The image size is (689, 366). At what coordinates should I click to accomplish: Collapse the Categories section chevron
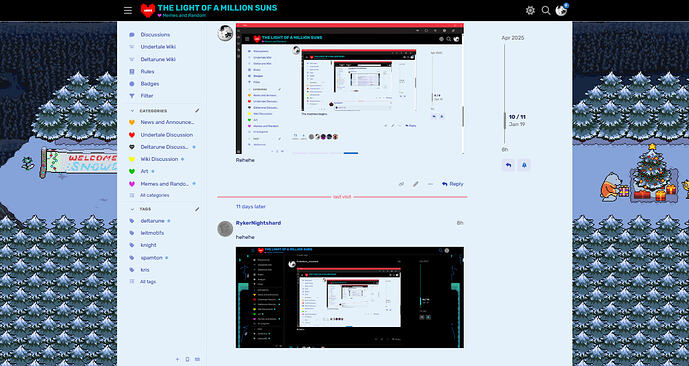pyautogui.click(x=132, y=111)
